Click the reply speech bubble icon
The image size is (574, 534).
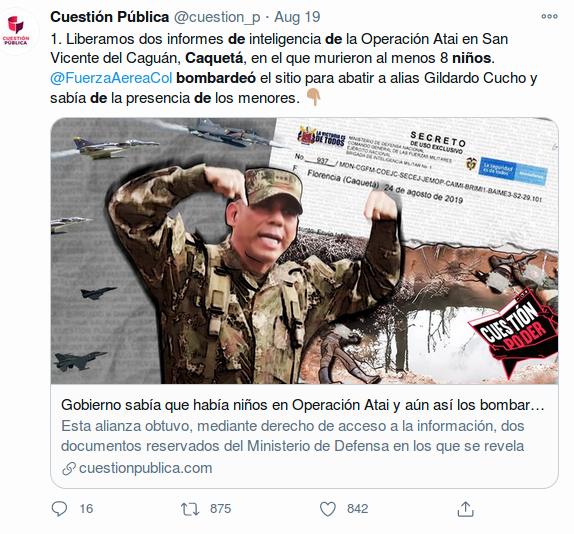click(x=59, y=509)
